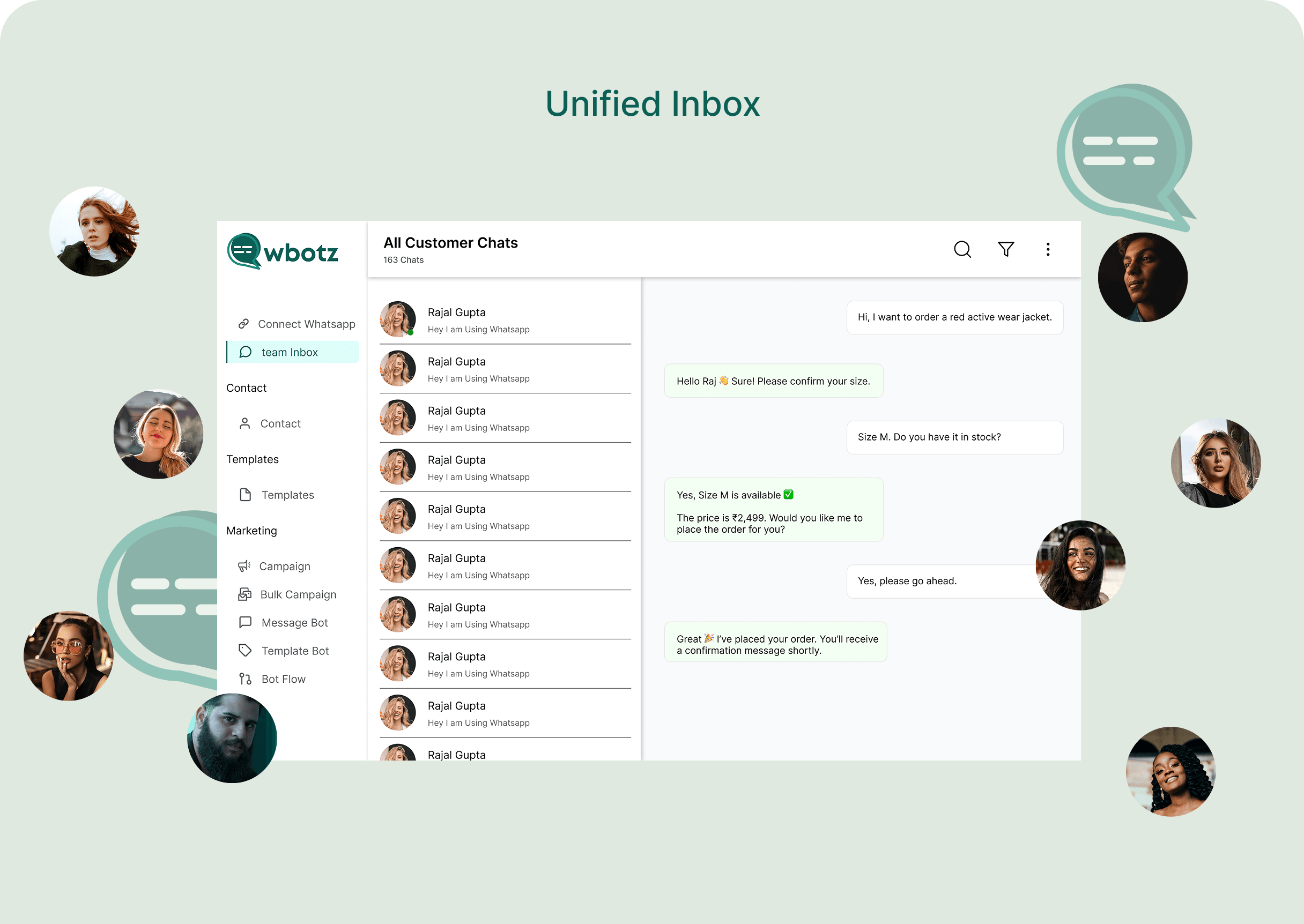Click the Contact person icon
Image resolution: width=1304 pixels, height=924 pixels.
tap(244, 423)
